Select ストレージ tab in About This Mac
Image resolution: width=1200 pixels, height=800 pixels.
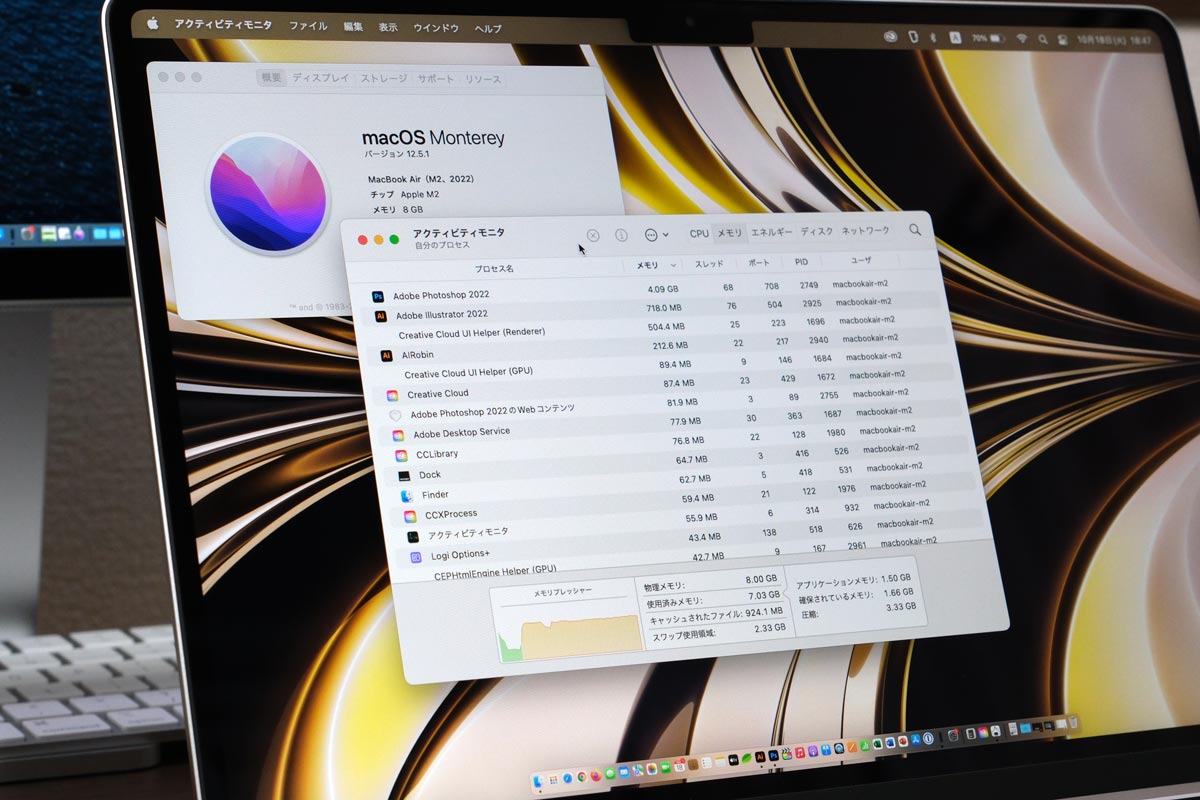coord(383,78)
